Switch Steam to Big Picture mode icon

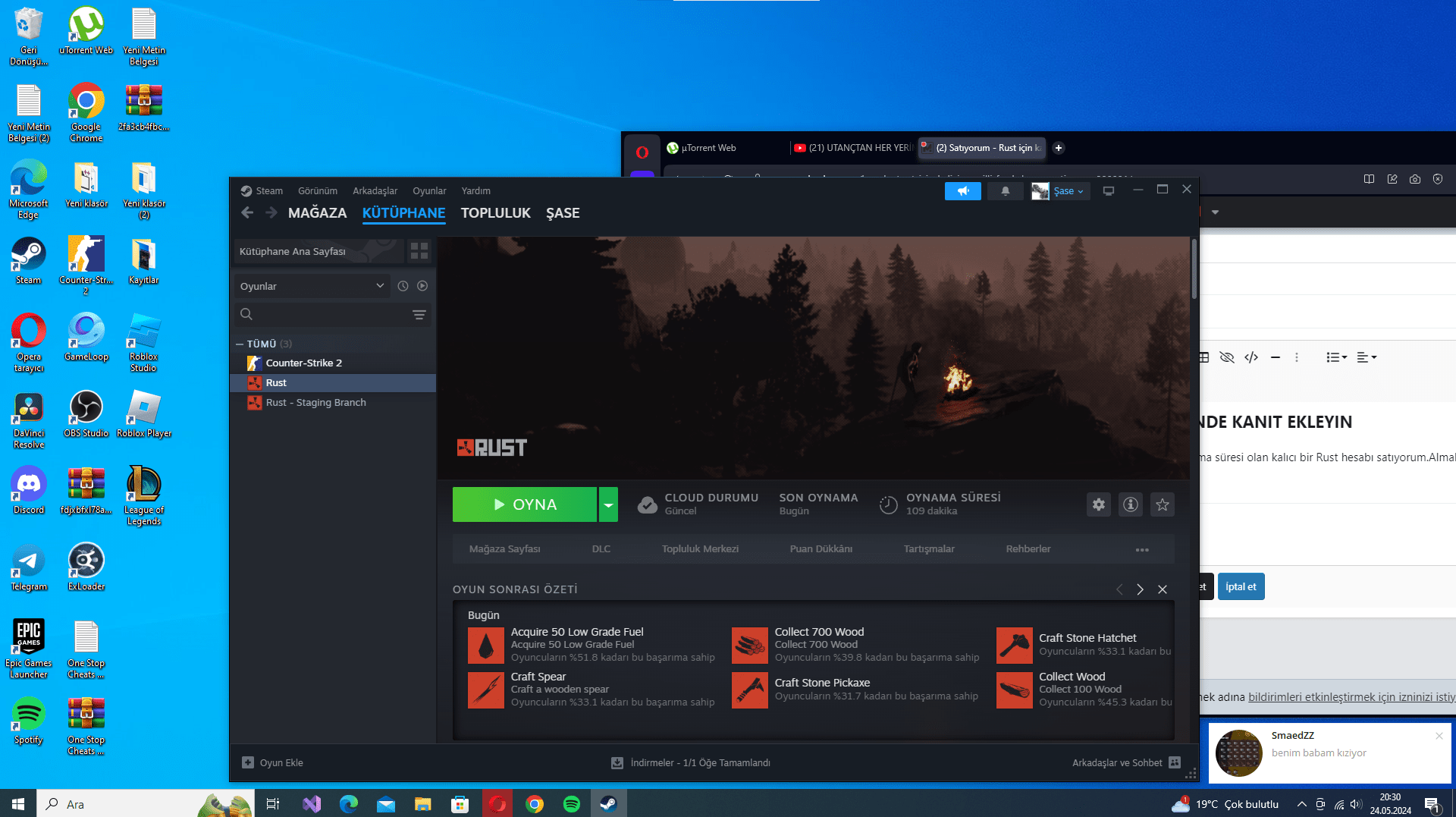click(1109, 191)
